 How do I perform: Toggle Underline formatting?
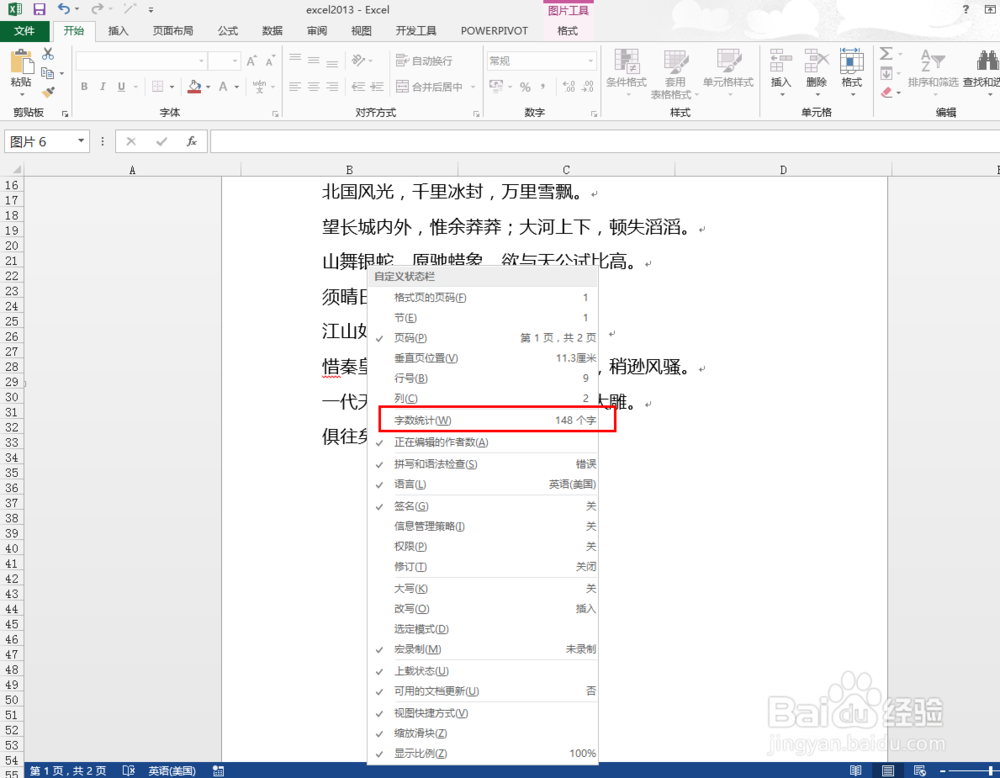(x=121, y=86)
